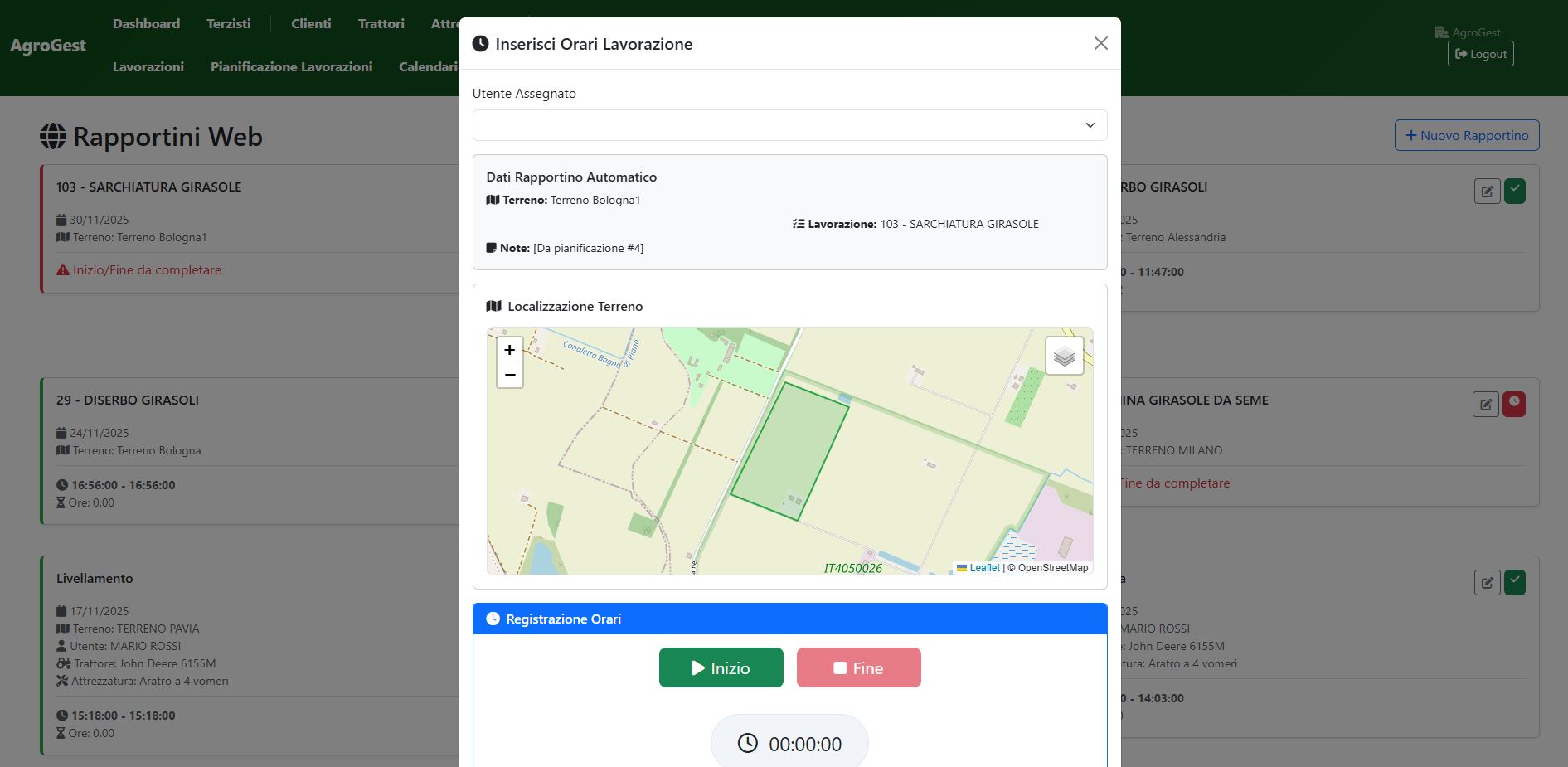Go to the Dashboard menu item

pos(146,23)
